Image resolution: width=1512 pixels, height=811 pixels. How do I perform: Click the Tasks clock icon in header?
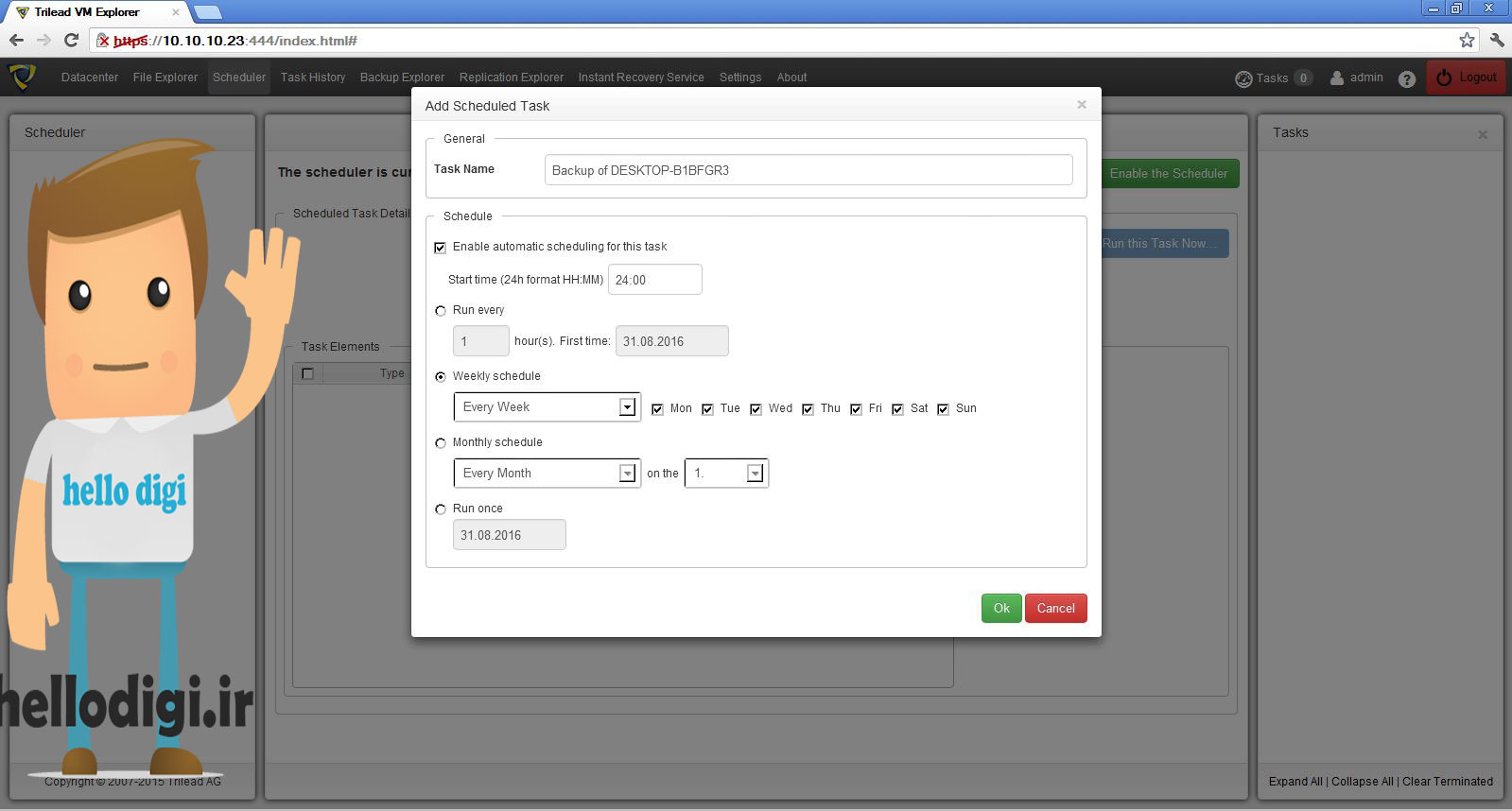click(x=1243, y=78)
